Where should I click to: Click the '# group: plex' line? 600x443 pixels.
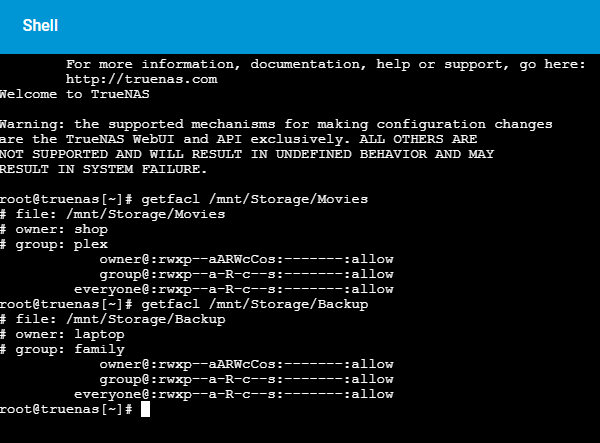(x=54, y=244)
